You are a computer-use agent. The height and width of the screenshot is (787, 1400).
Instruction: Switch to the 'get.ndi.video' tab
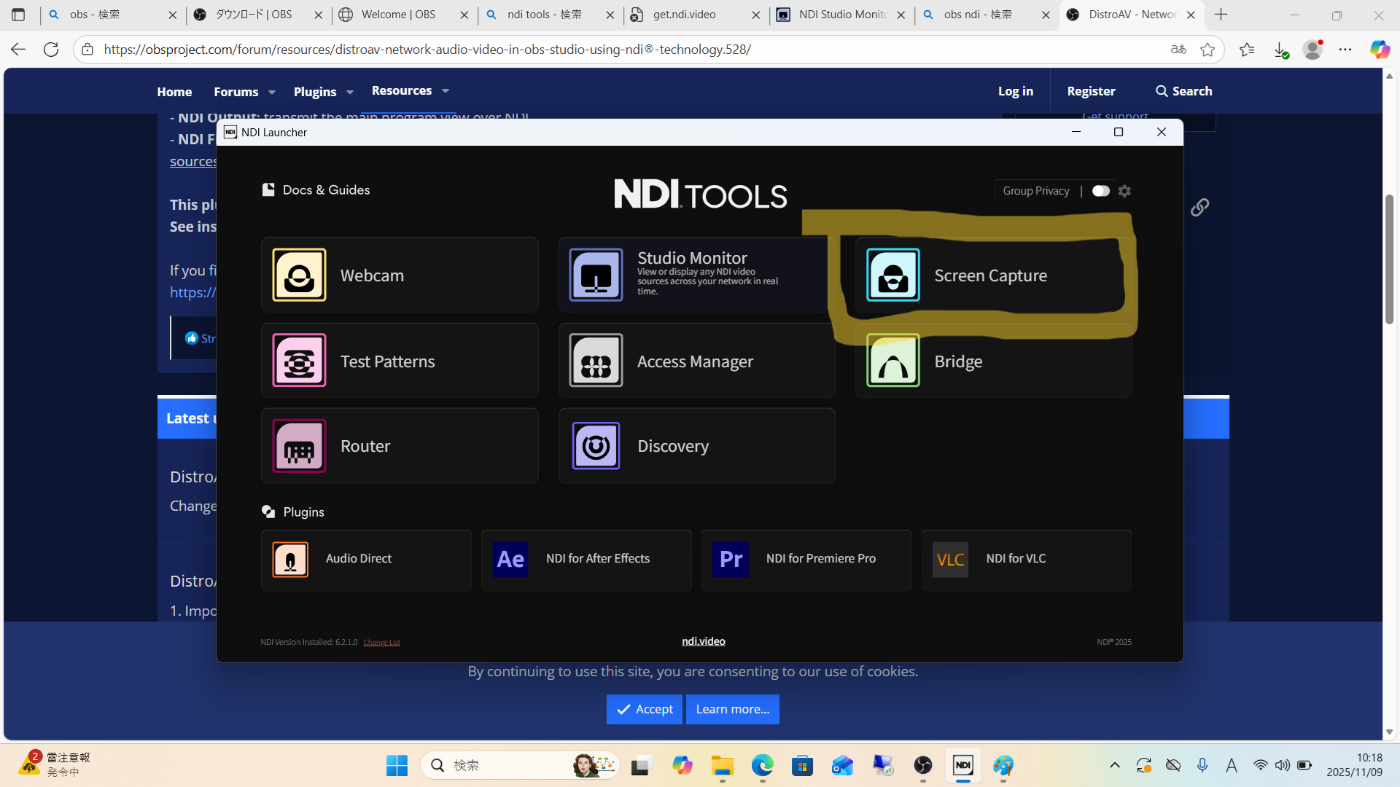pyautogui.click(x=696, y=15)
